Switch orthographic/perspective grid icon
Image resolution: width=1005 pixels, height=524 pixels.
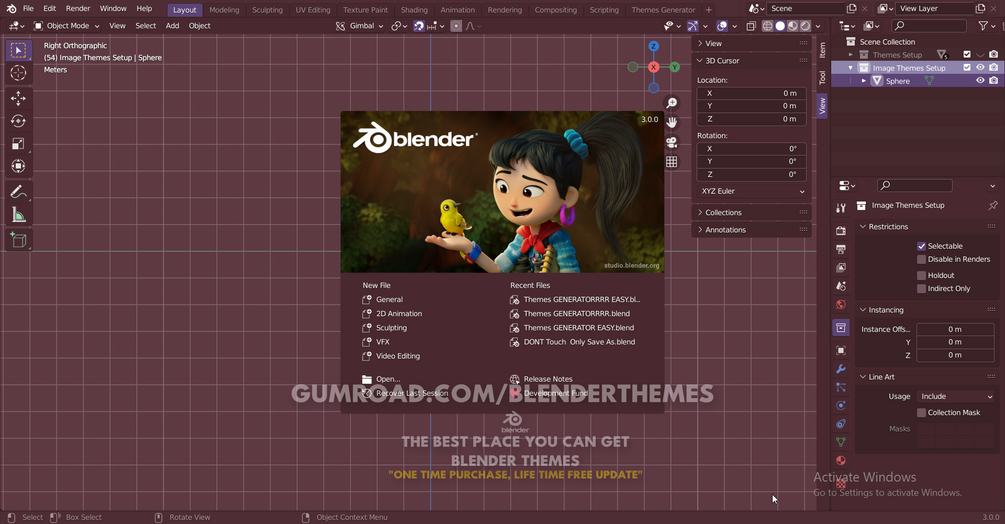671,161
